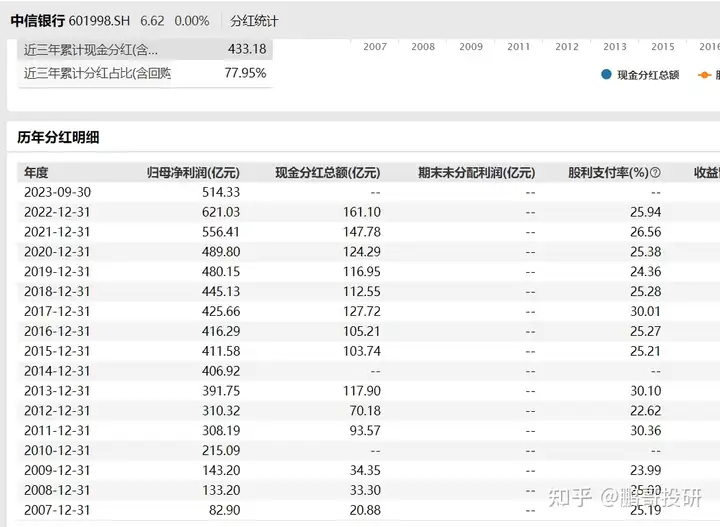This screenshot has width=720, height=527.
Task: Click the stock code 601998.SH
Action: (99, 21)
